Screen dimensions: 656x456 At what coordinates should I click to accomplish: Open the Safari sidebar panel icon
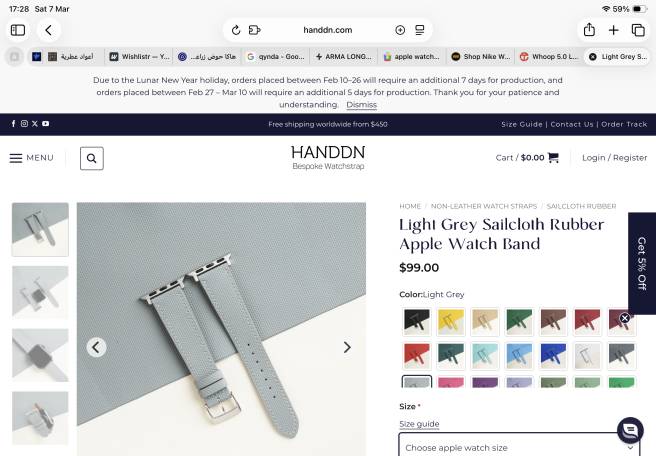coord(18,30)
